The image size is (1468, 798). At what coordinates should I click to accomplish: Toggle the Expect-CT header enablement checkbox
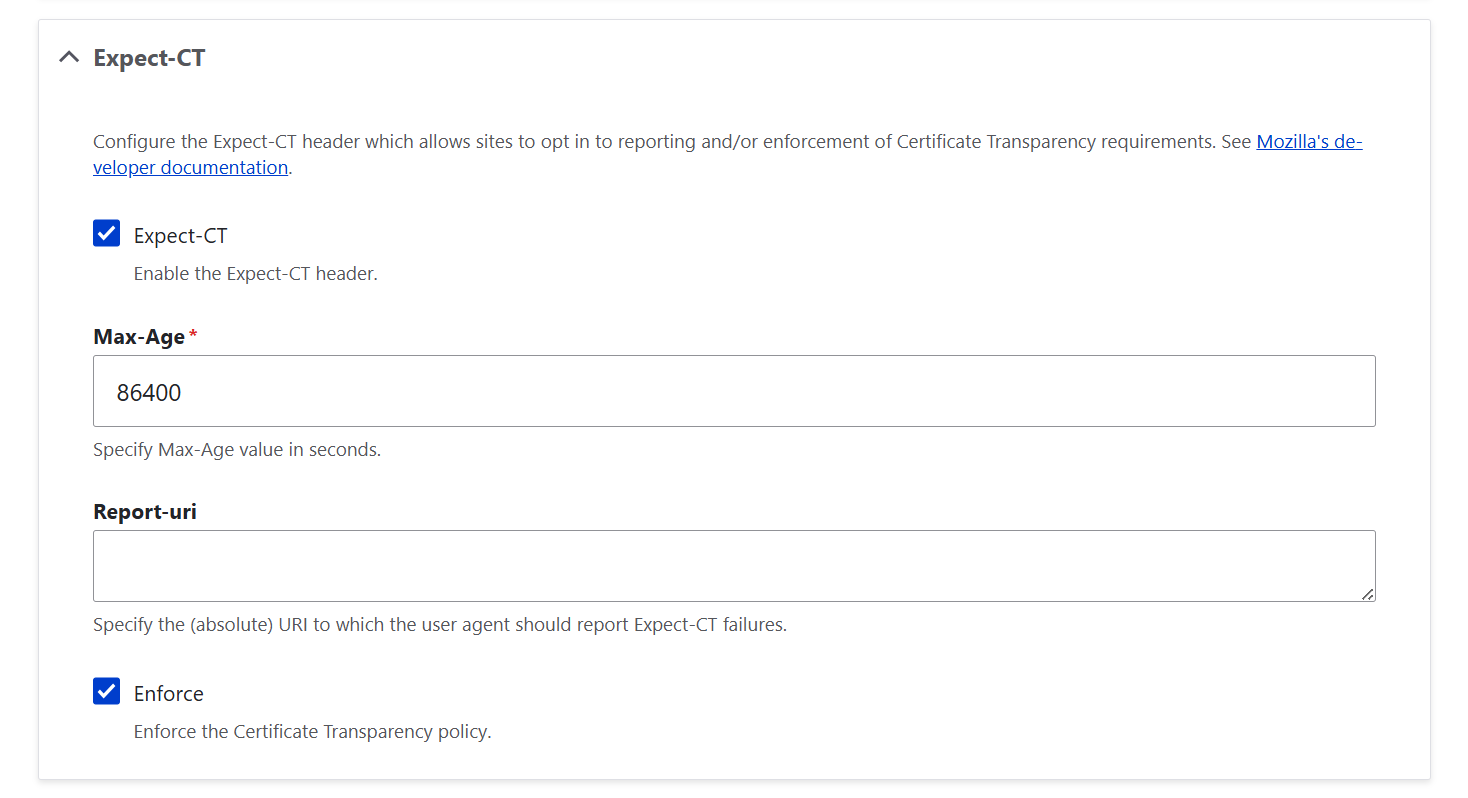[106, 233]
